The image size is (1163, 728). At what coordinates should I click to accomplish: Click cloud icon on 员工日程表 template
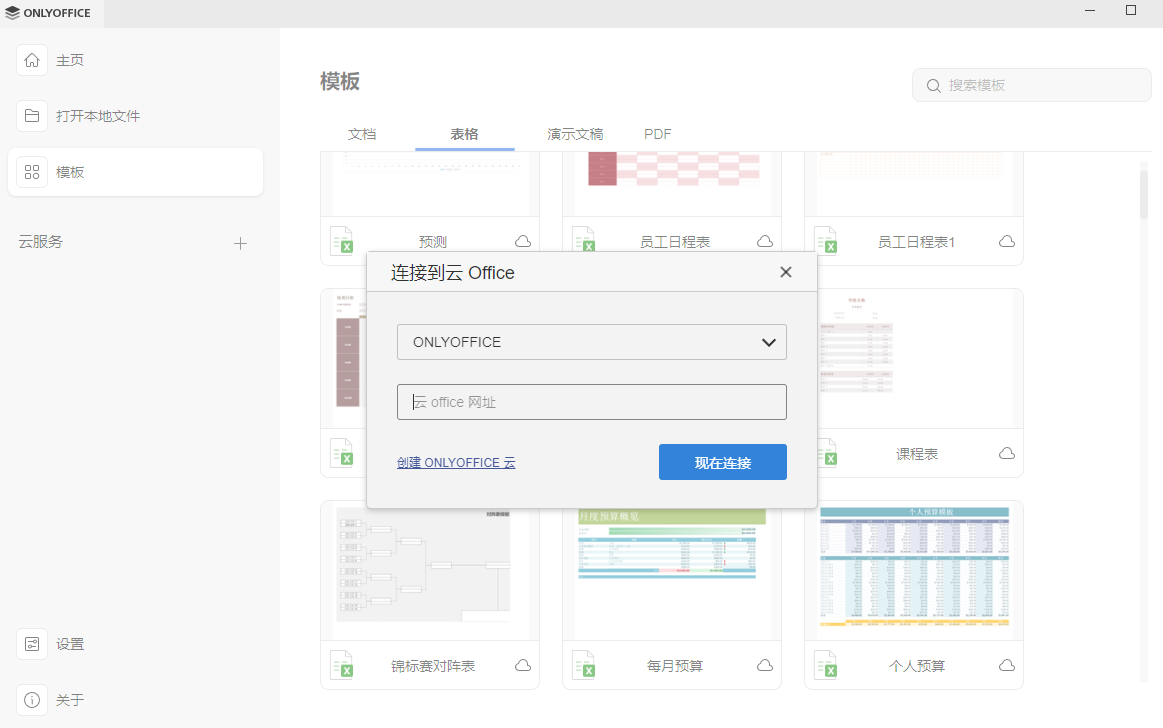[x=765, y=242]
